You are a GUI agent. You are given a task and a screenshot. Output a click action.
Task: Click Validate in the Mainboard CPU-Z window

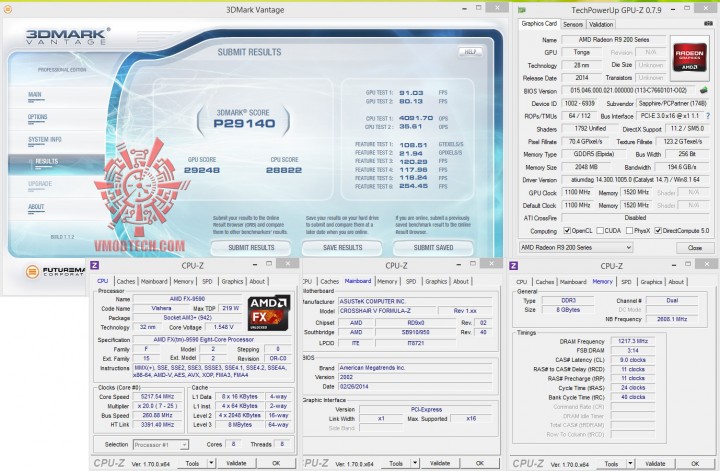[439, 463]
